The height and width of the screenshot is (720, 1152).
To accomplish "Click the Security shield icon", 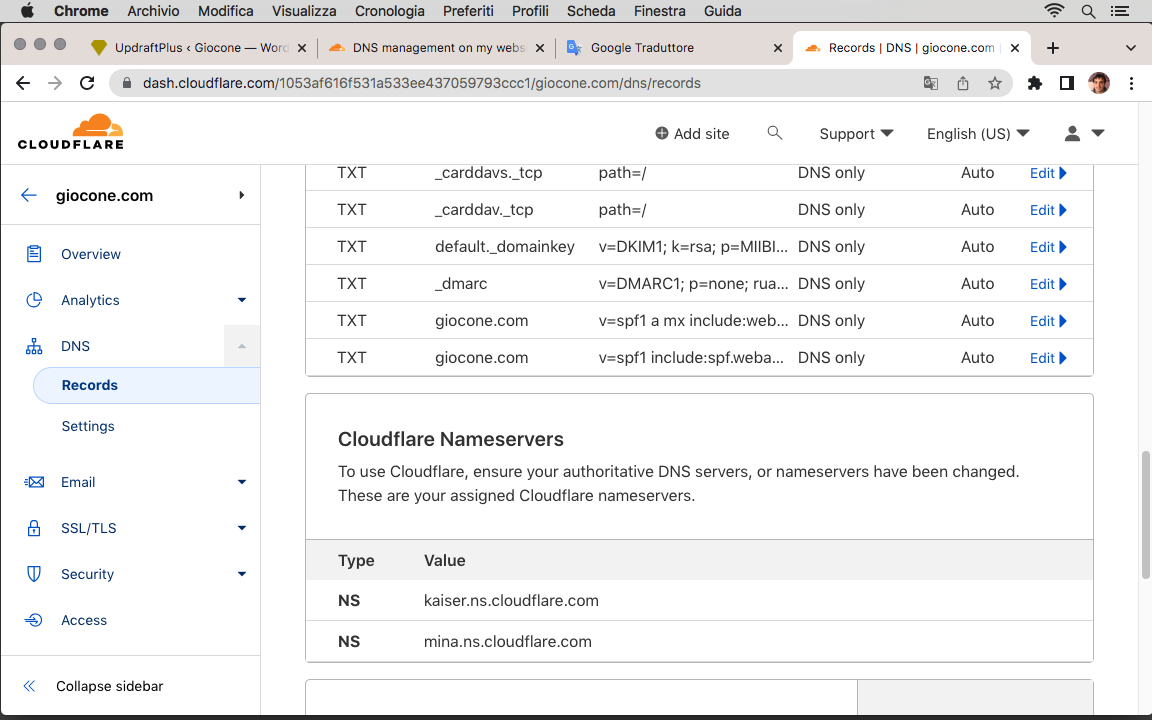I will point(34,574).
